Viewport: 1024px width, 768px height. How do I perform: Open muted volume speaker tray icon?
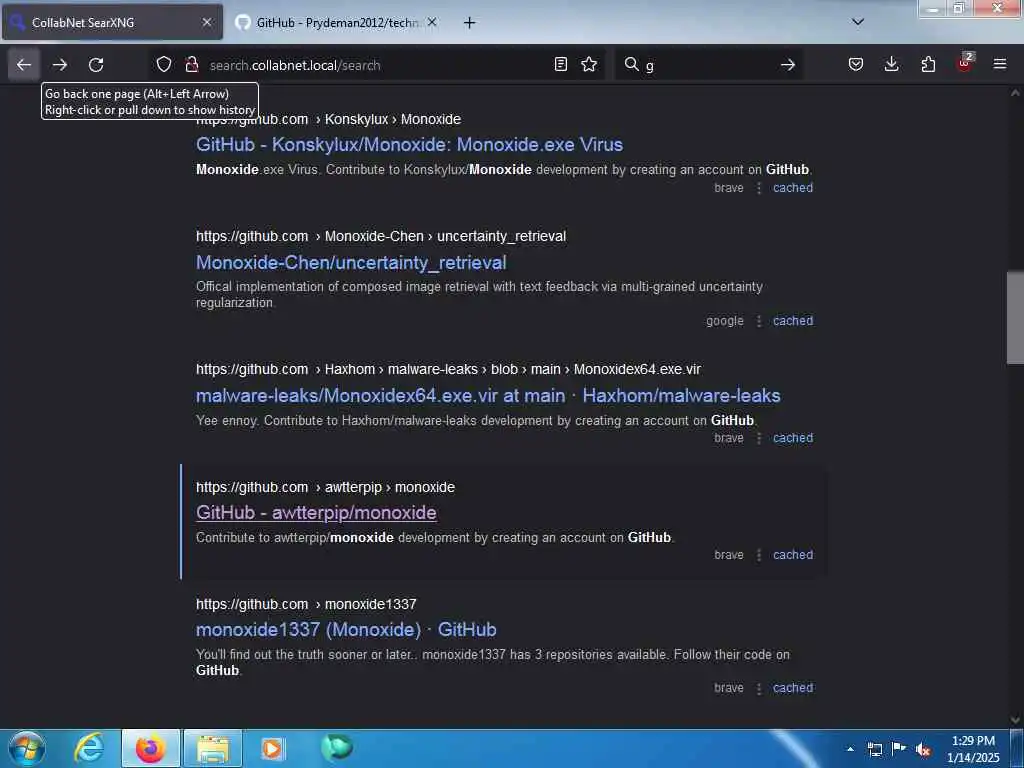coord(923,750)
